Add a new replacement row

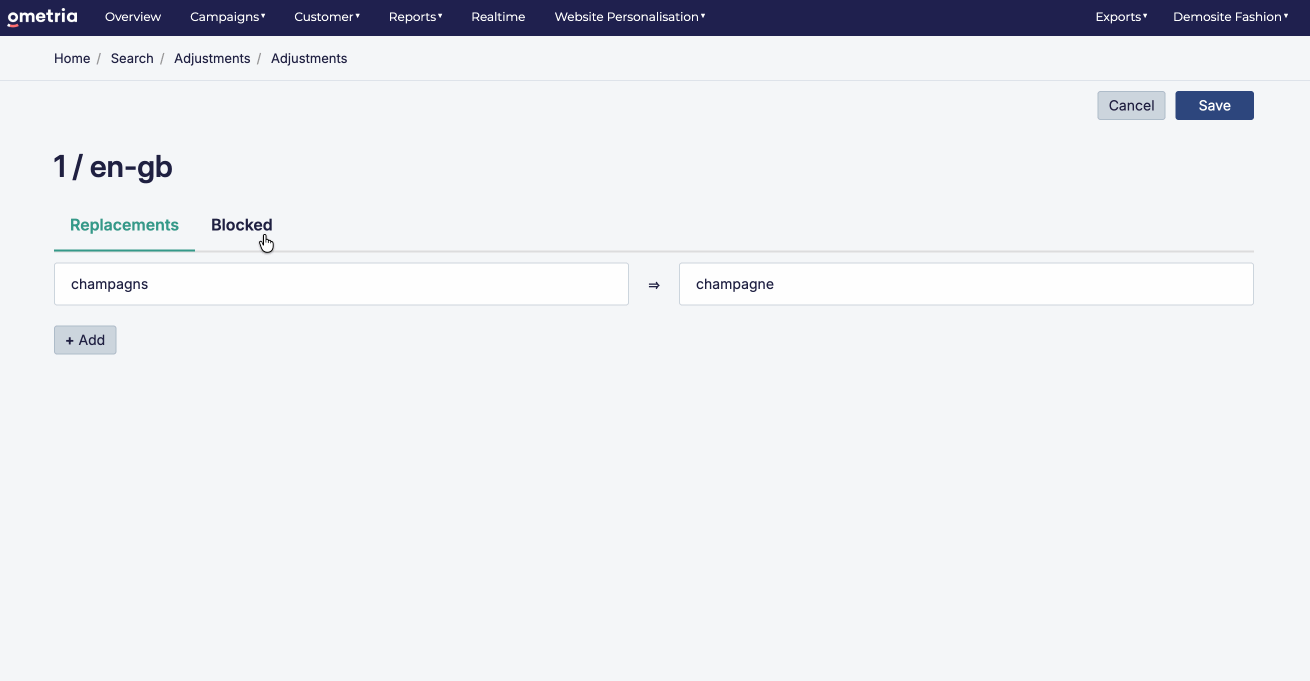(85, 340)
